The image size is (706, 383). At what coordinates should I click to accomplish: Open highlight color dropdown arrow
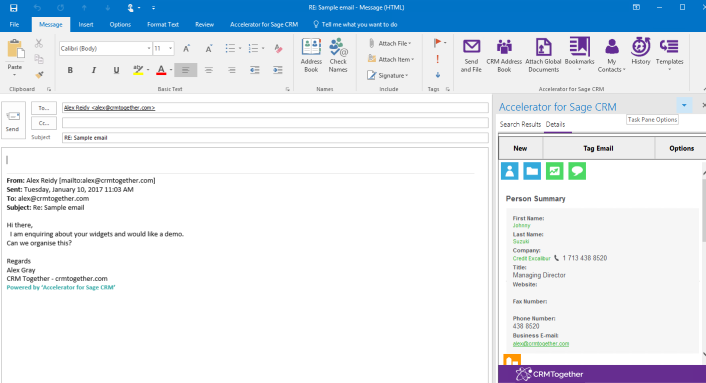point(148,70)
